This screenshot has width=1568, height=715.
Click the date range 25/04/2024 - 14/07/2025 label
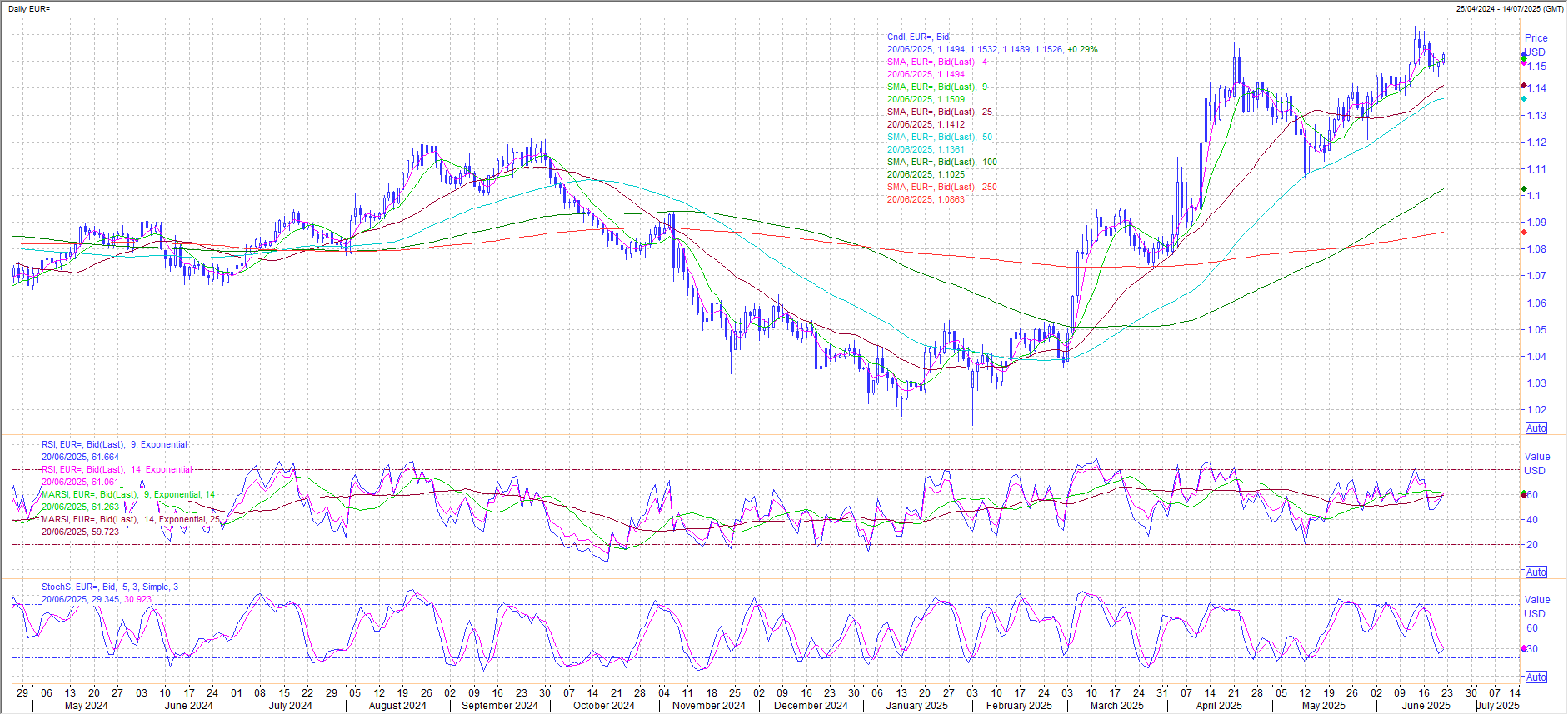point(1510,8)
